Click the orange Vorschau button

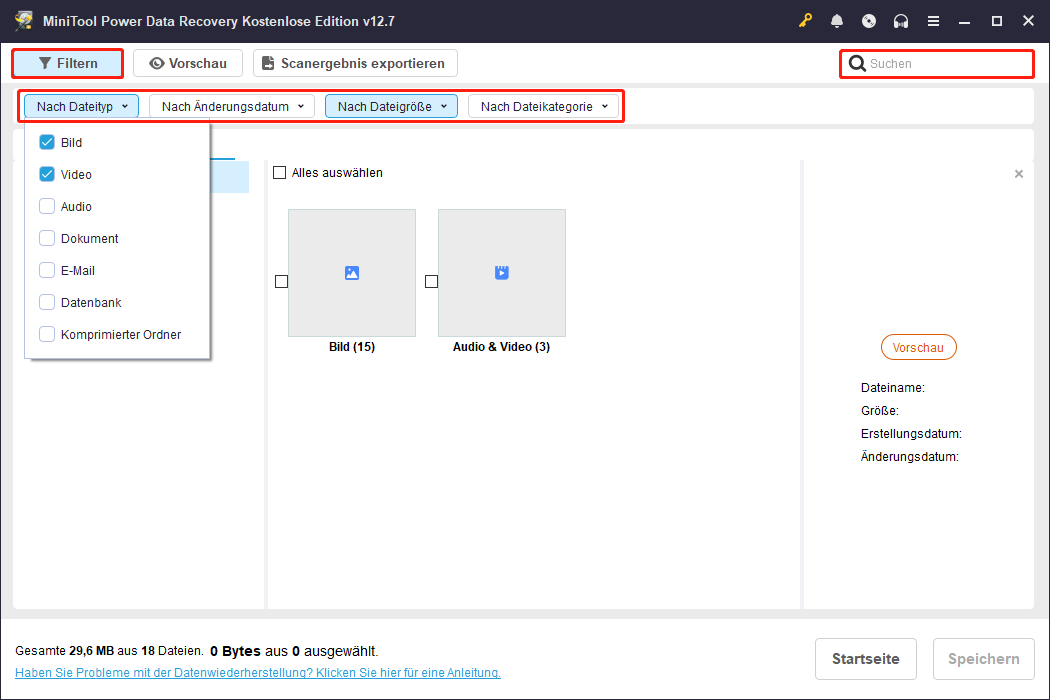click(918, 347)
